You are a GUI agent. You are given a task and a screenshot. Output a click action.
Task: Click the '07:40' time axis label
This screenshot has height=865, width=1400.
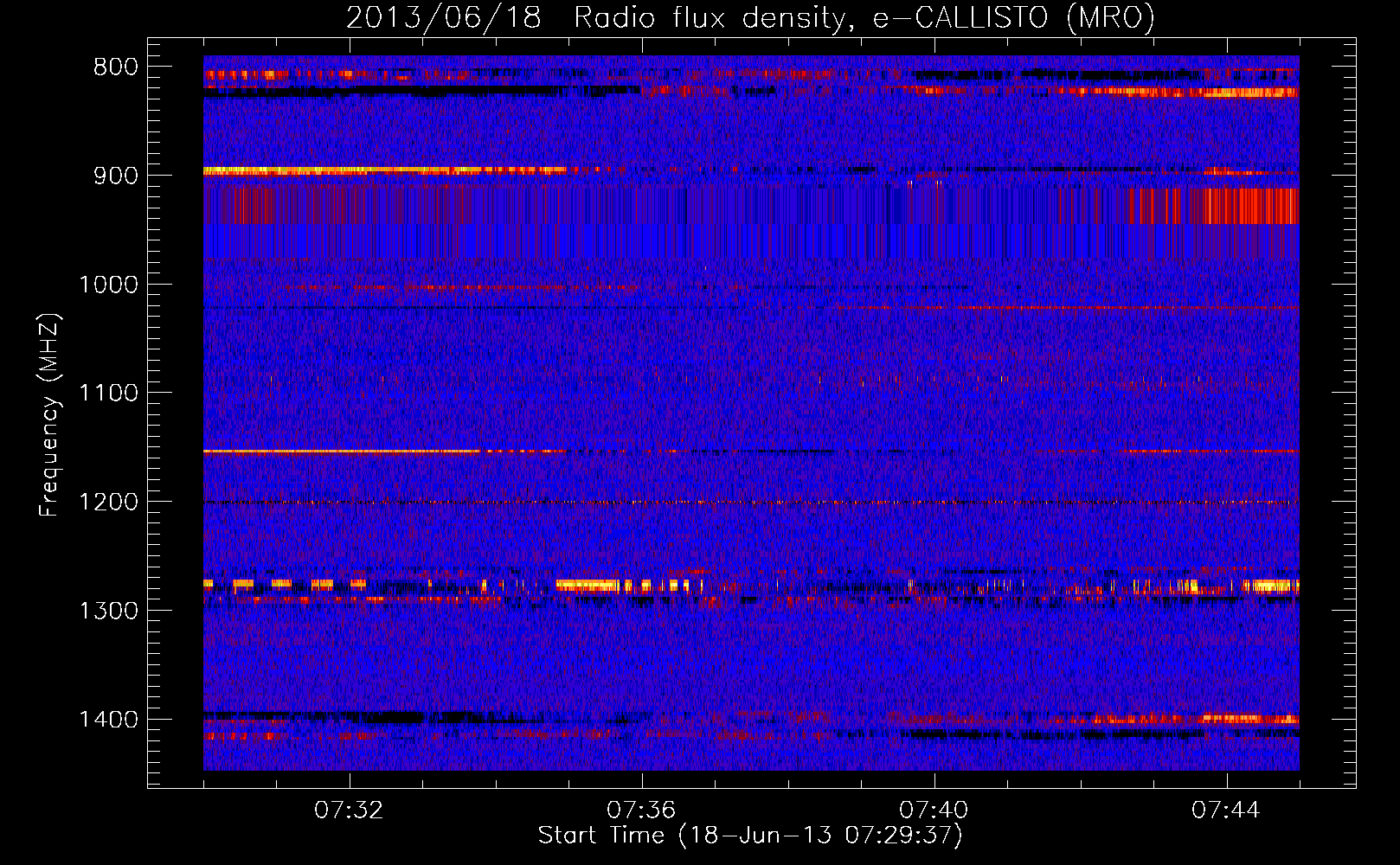pos(934,811)
